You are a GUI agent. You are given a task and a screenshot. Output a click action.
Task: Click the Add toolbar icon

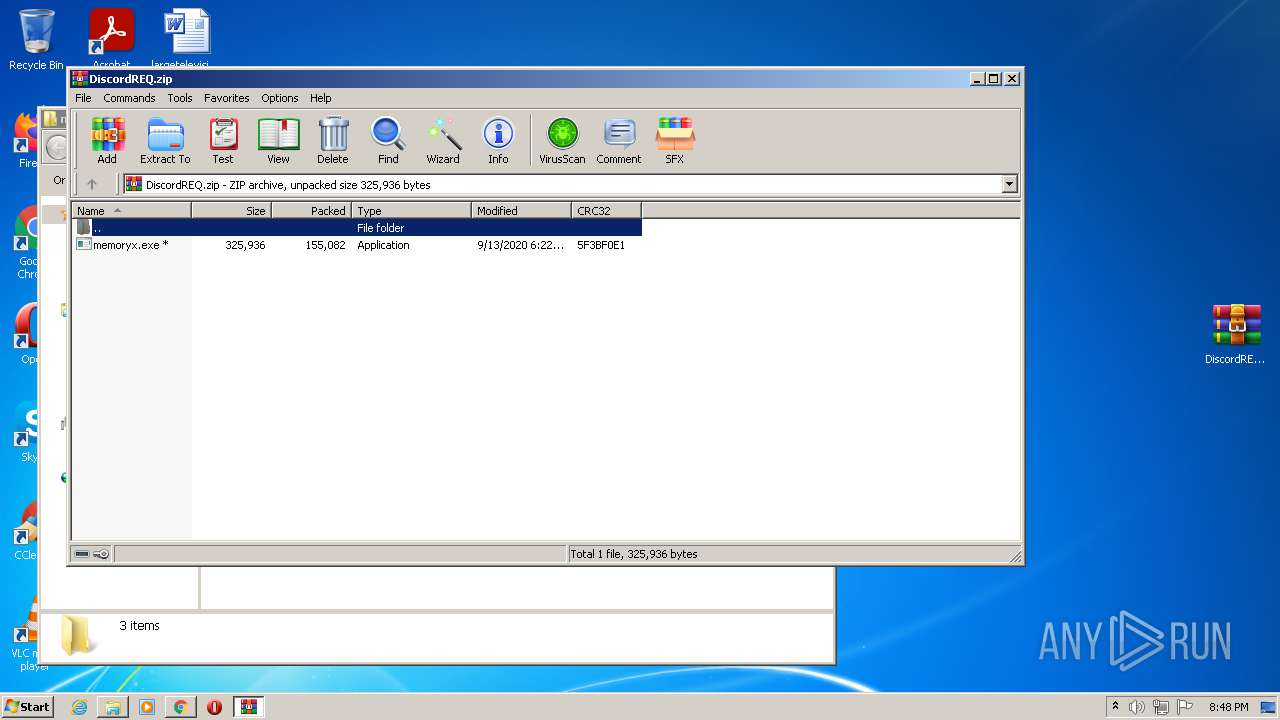[107, 140]
